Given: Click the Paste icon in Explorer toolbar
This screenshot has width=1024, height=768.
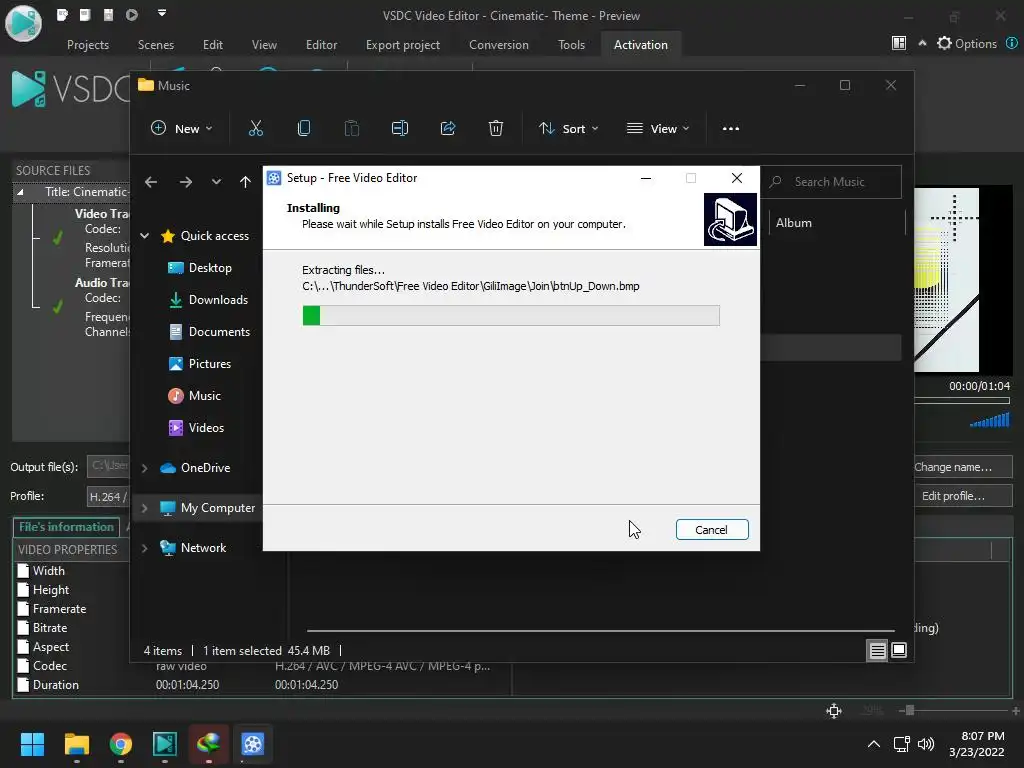Looking at the screenshot, I should pos(351,129).
